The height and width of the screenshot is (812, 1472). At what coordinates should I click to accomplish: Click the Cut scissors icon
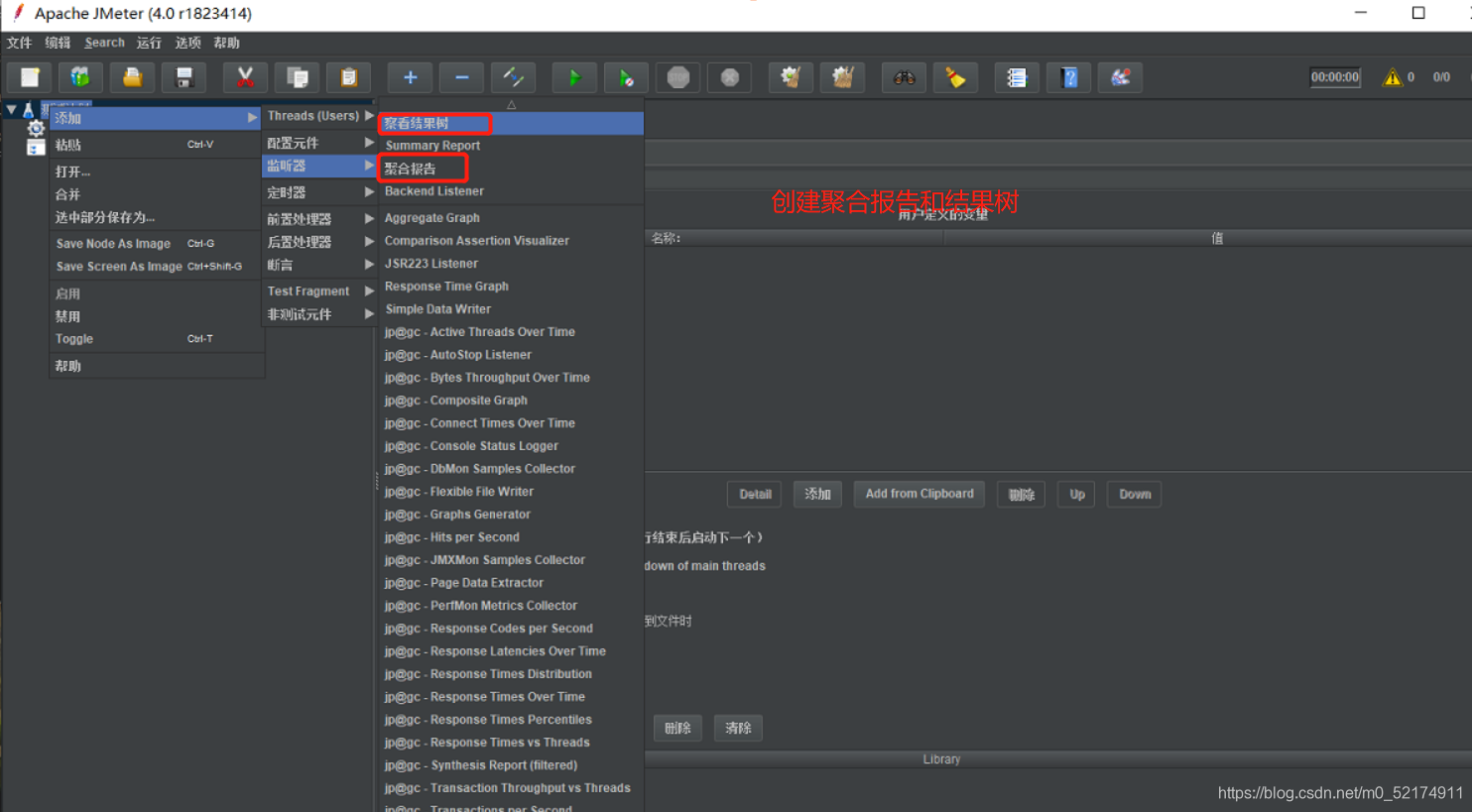pyautogui.click(x=245, y=77)
